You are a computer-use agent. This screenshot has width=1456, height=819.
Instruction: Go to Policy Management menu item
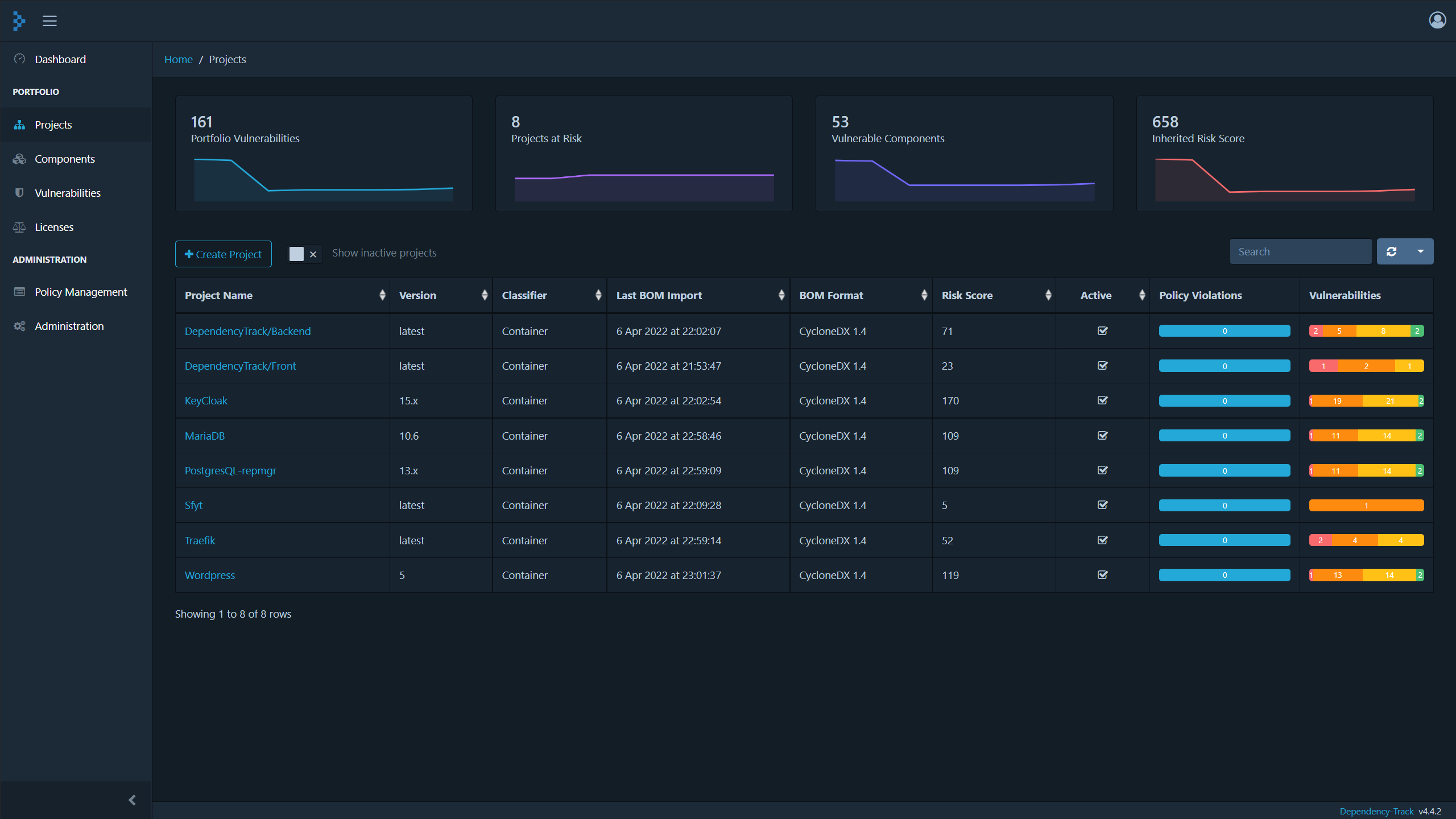tap(81, 292)
